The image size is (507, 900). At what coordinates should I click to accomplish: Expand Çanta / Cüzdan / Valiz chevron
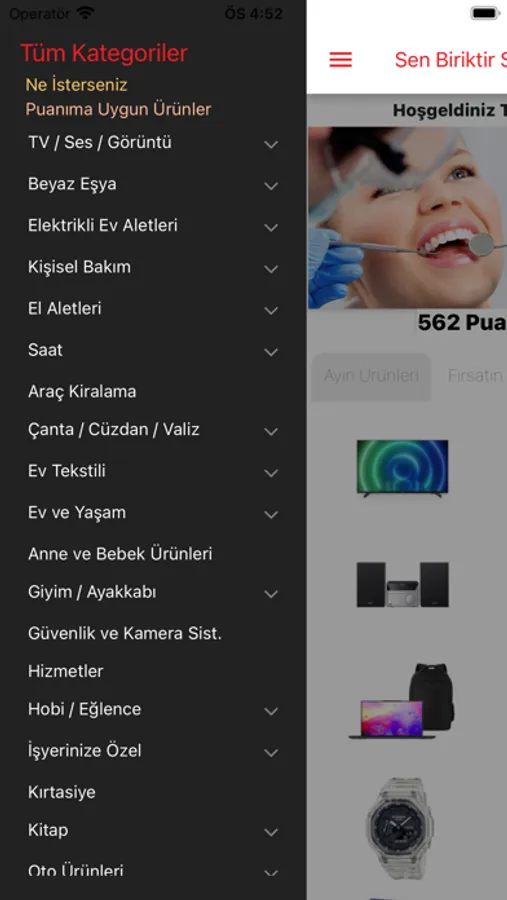(271, 431)
